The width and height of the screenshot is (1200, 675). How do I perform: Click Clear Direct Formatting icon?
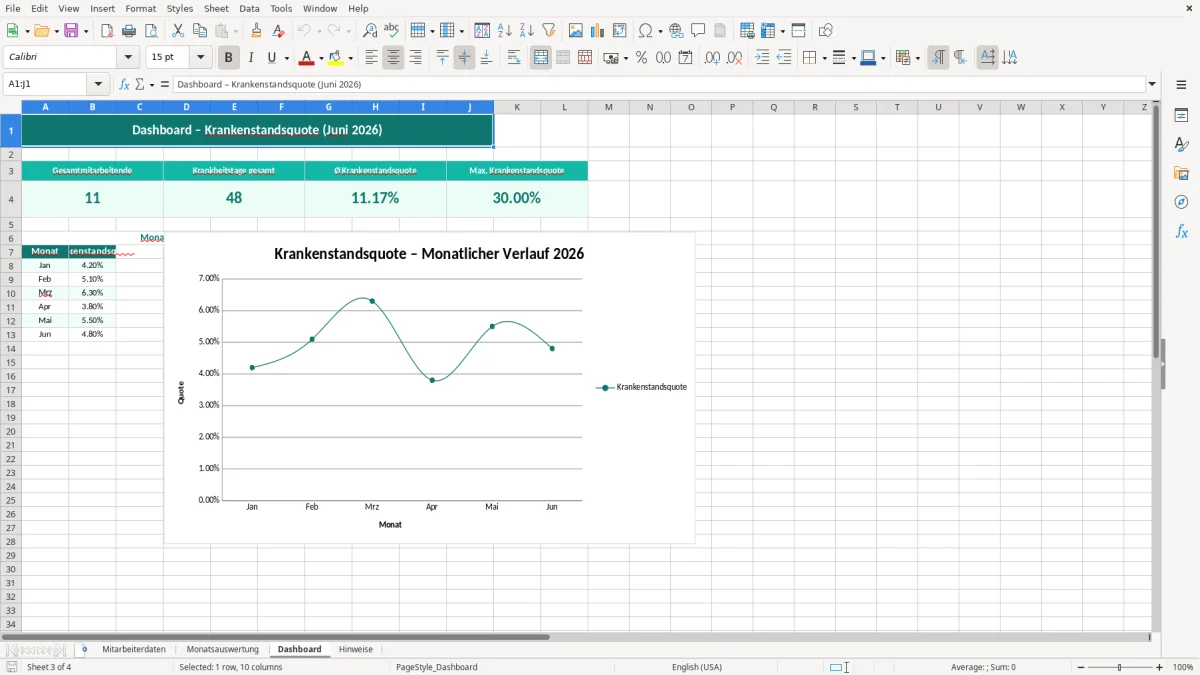pos(279,31)
